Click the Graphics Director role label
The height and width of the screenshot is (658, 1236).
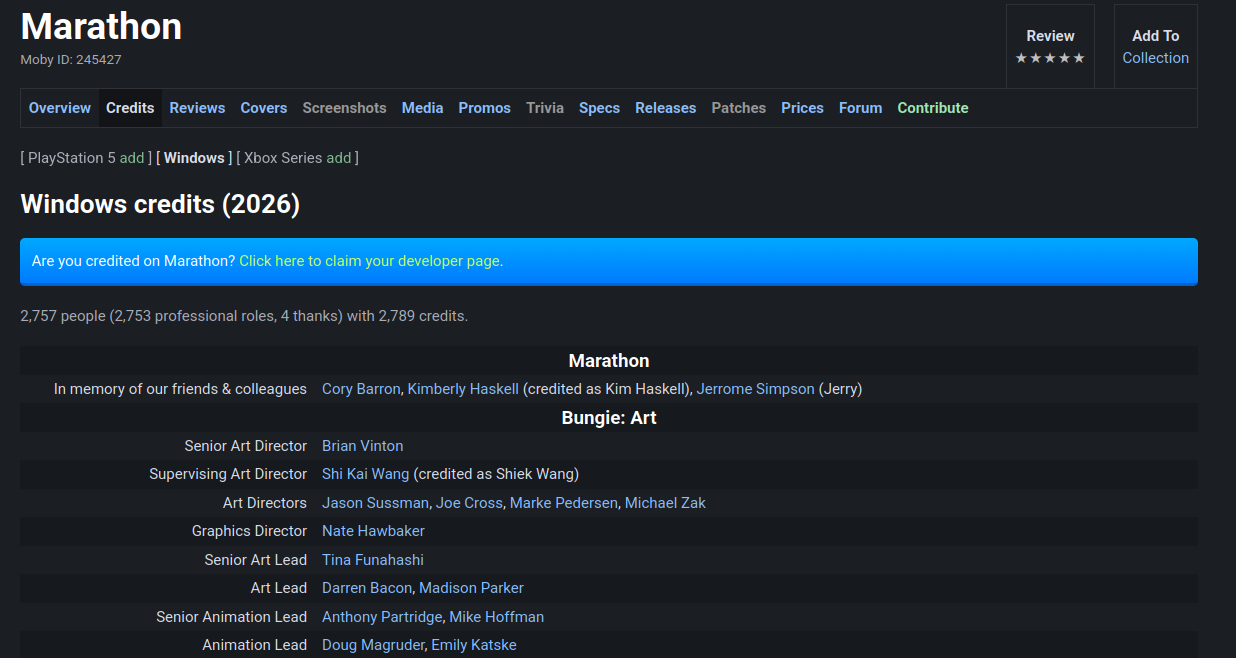click(250, 531)
